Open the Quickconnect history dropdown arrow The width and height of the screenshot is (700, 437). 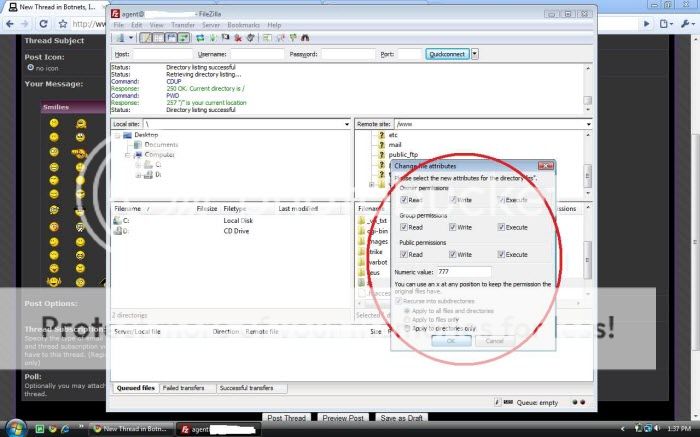pyautogui.click(x=475, y=54)
